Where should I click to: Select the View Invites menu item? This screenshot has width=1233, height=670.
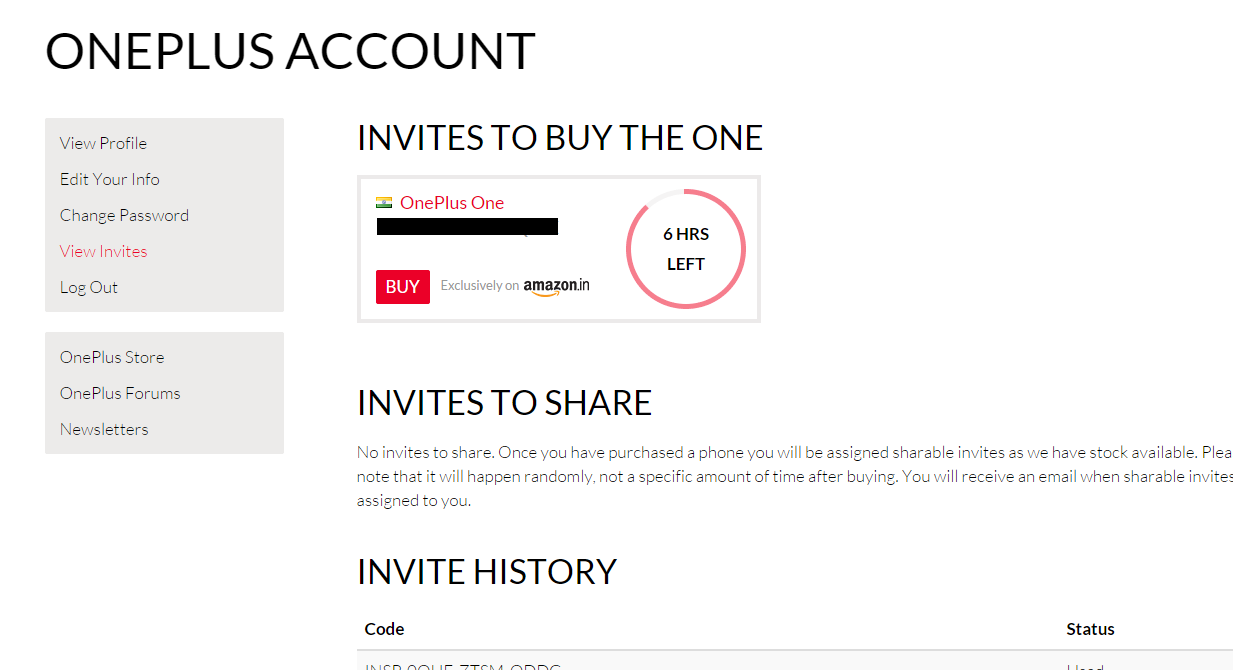tap(103, 251)
